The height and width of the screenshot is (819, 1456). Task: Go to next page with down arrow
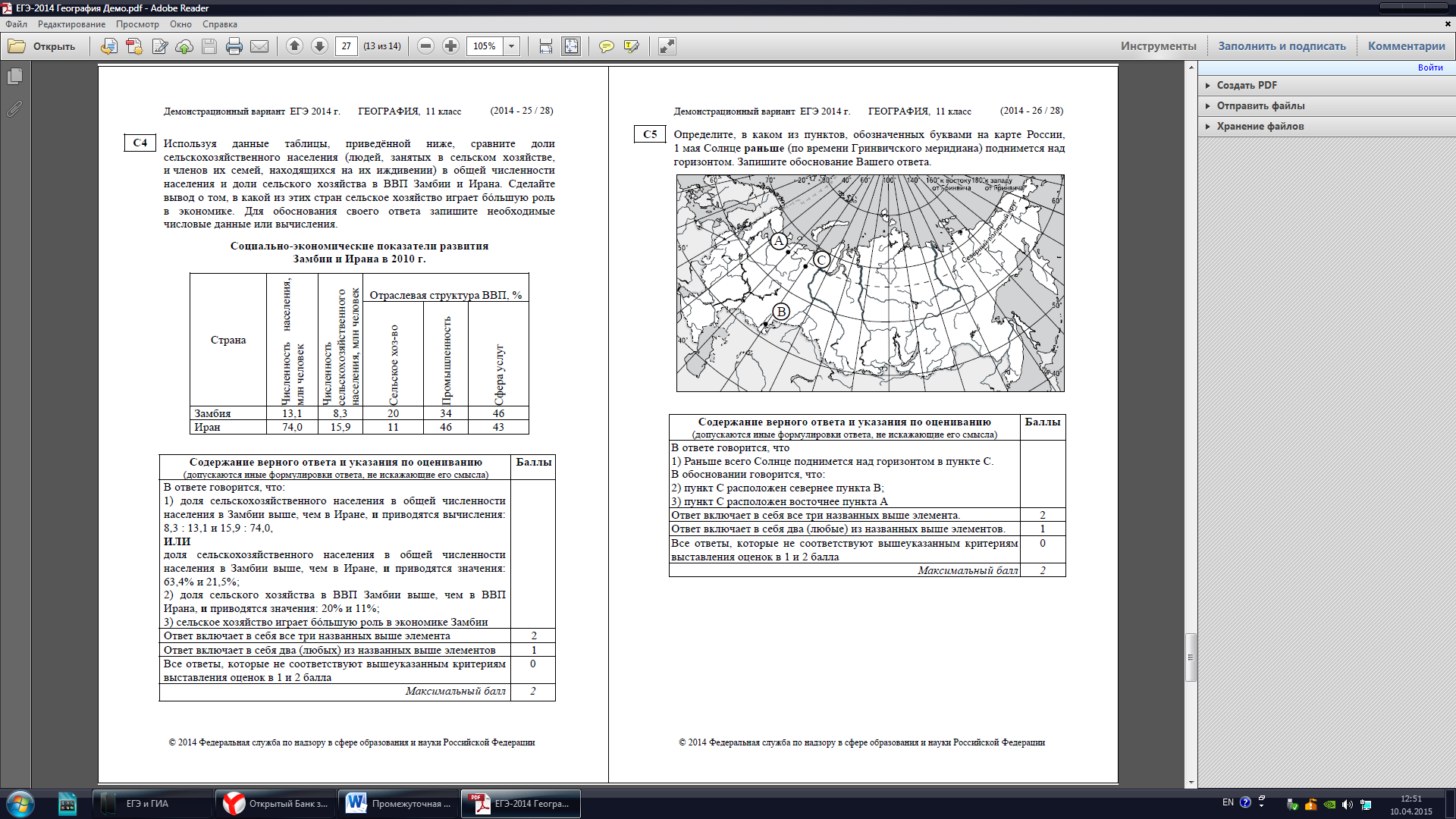[x=320, y=46]
